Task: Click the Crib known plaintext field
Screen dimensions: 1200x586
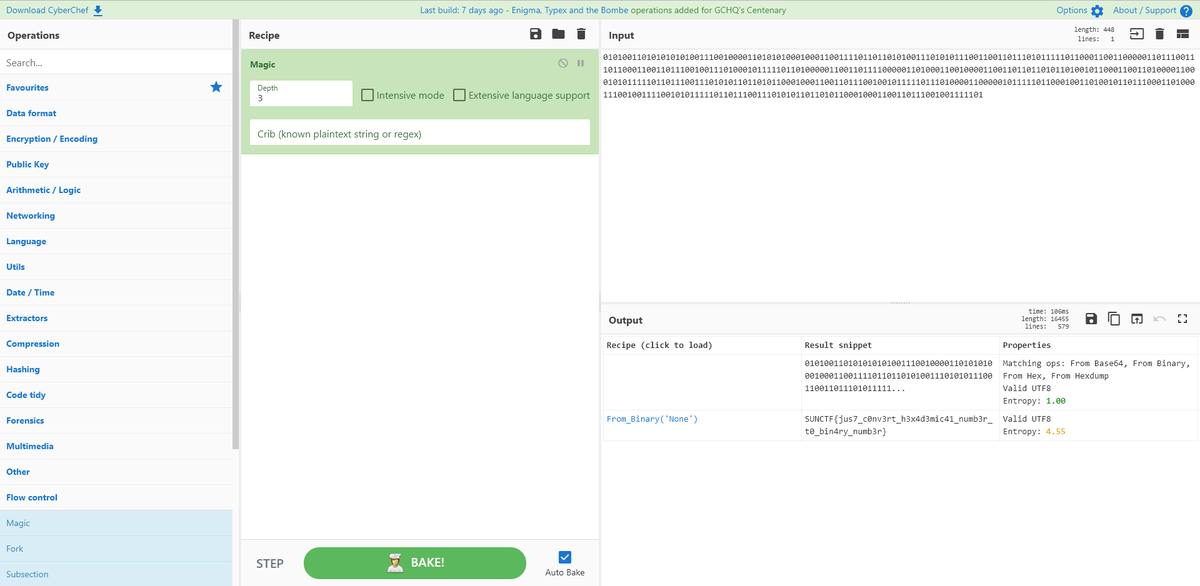Action: (x=419, y=132)
